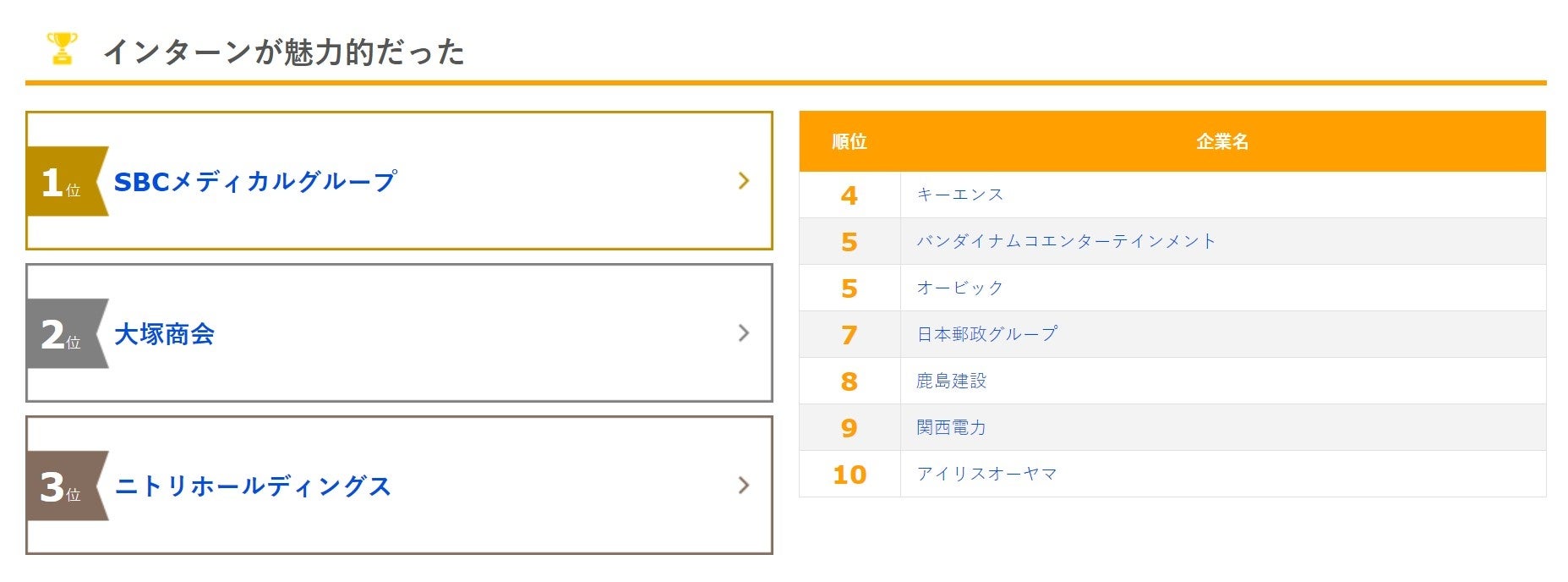This screenshot has width=1568, height=582.
Task: Click the 順位 column header
Action: click(x=850, y=141)
